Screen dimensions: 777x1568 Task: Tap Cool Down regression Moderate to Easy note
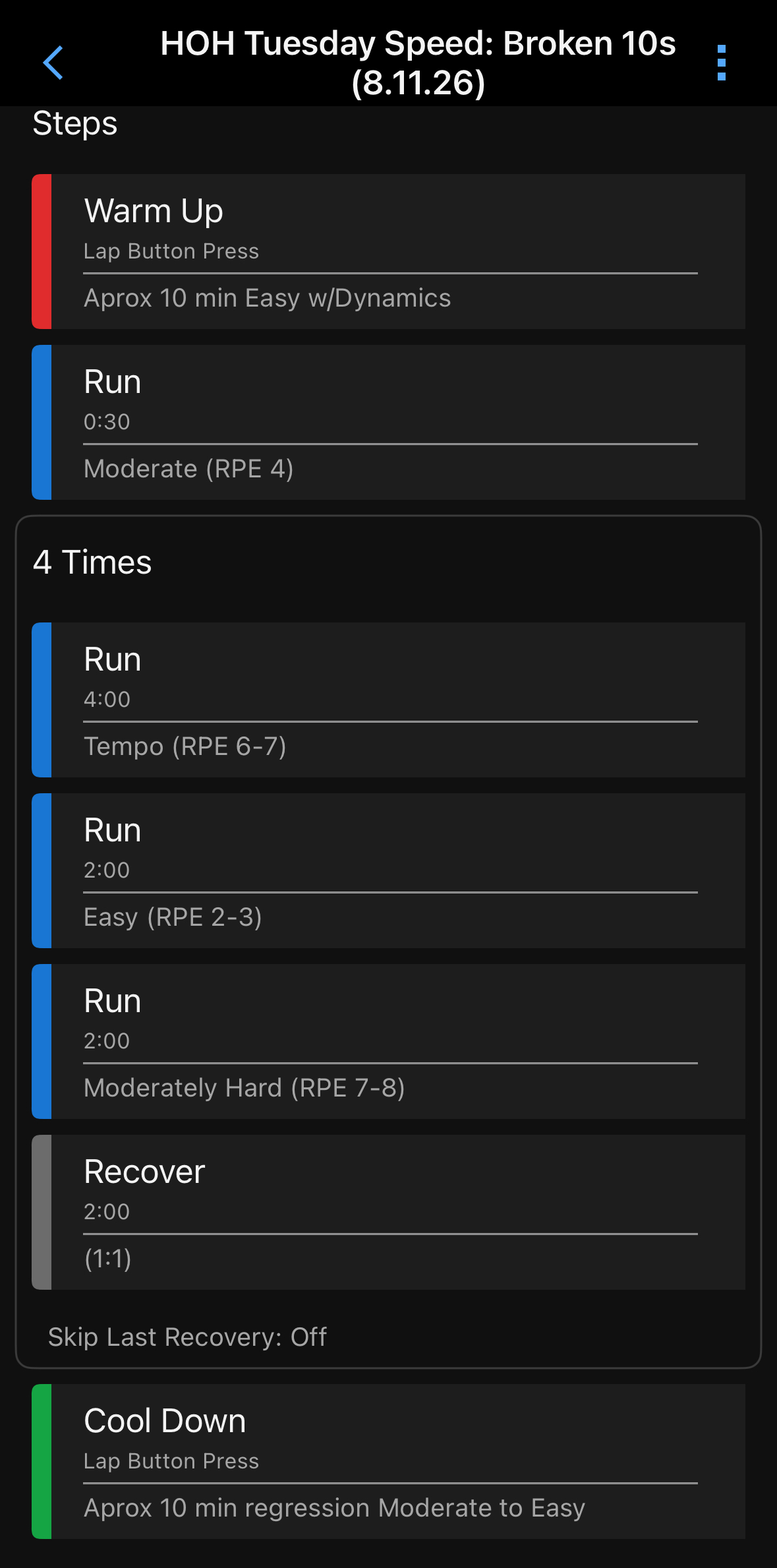tap(335, 1509)
